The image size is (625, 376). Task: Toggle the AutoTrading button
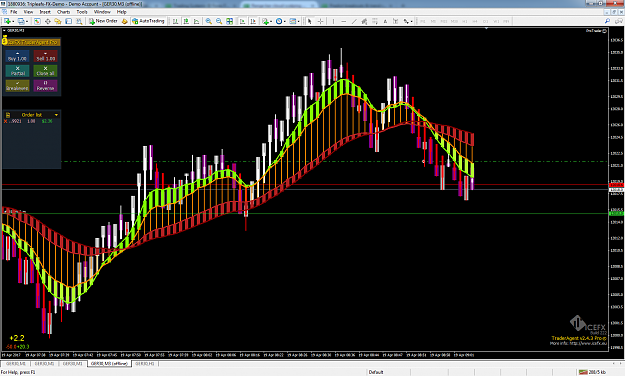[x=148, y=21]
